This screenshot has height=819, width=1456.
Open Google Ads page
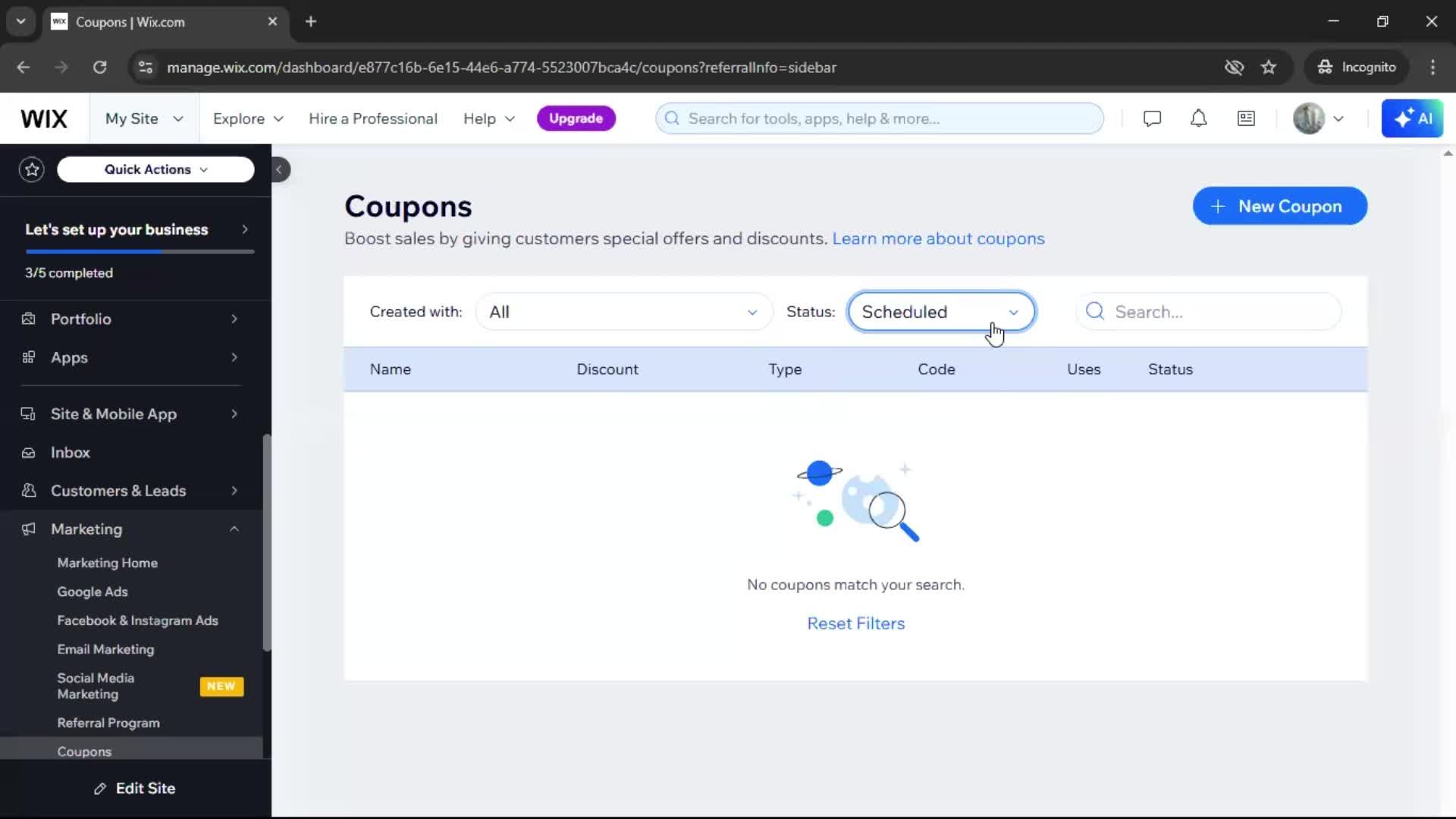point(93,592)
